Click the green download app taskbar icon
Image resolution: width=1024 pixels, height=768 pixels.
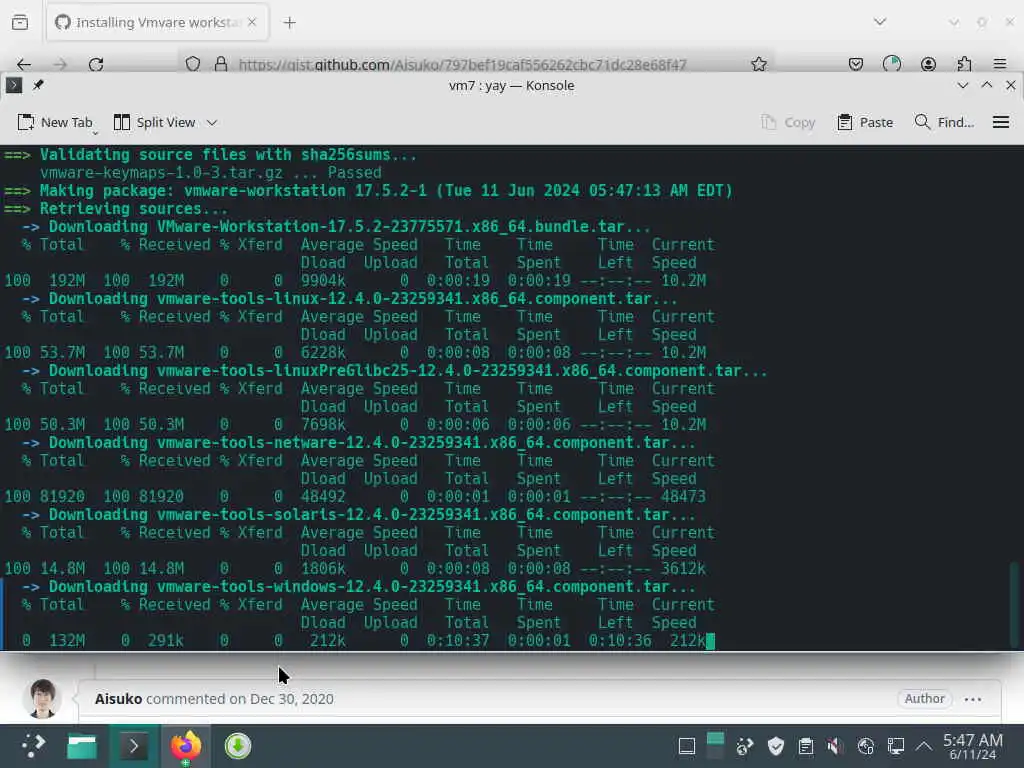238,746
